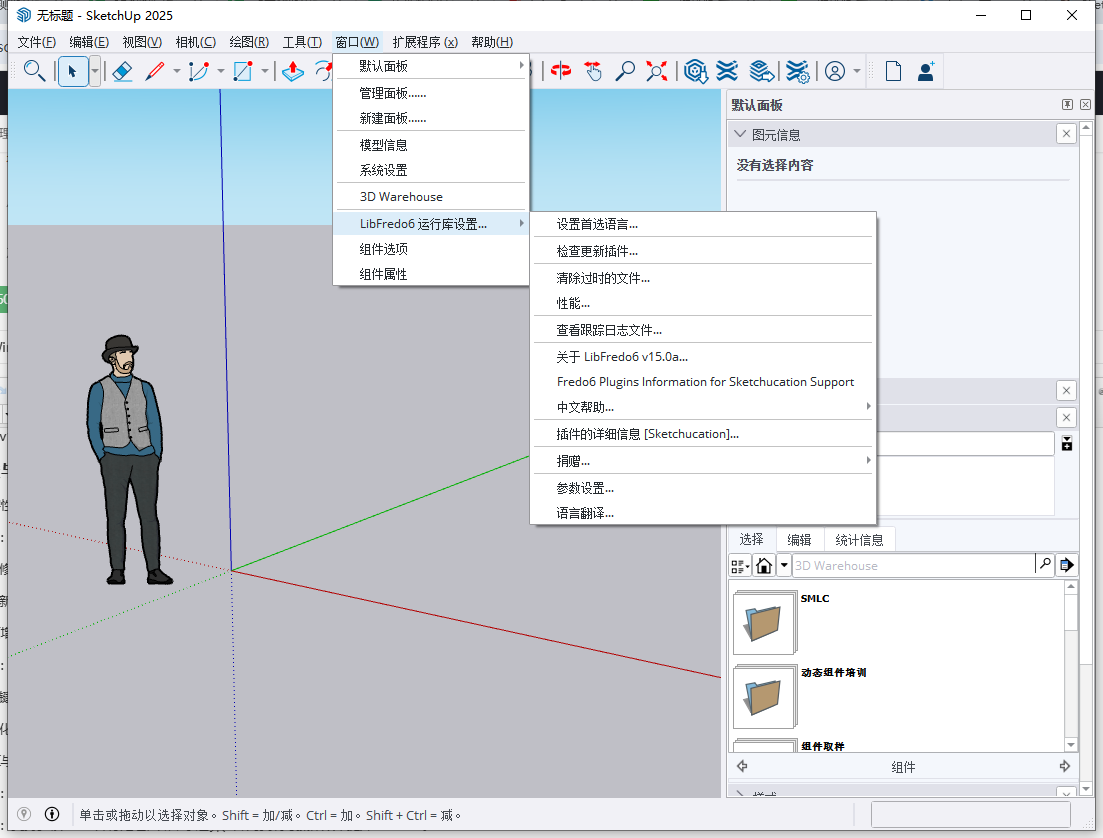Collapse the 图元信息 panel section
1103x838 pixels.
pos(740,134)
